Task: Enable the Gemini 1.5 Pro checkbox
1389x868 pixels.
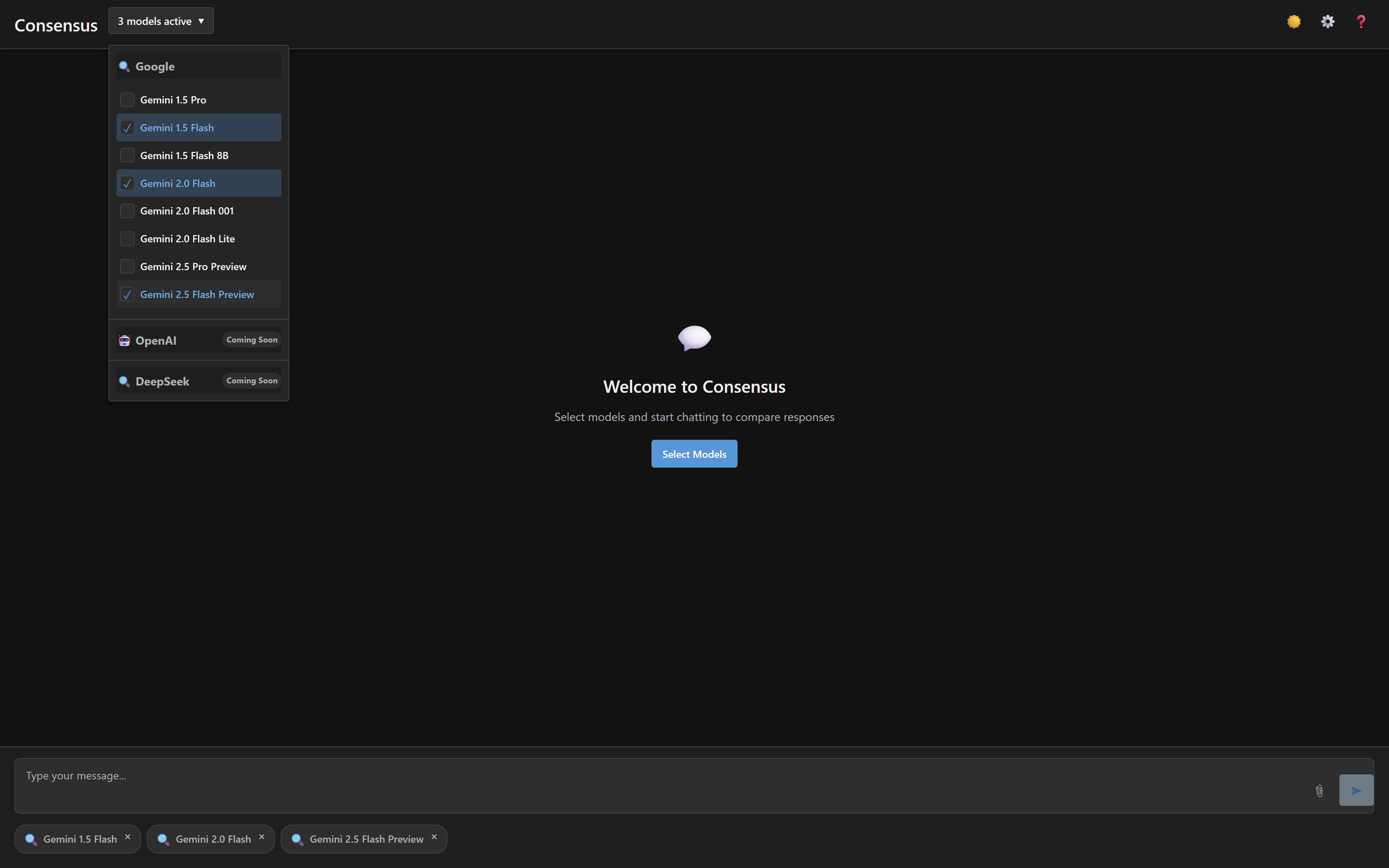Action: click(127, 100)
